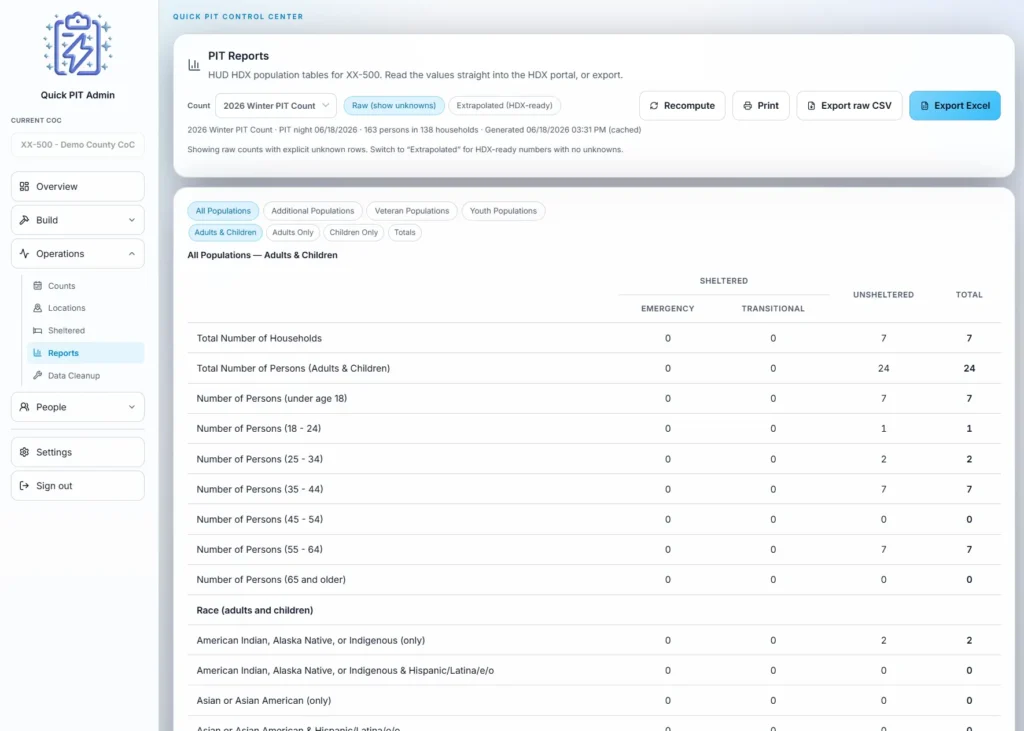1024x731 pixels.
Task: Open the 2026 Winter PIT Count dropdown
Action: click(x=276, y=106)
